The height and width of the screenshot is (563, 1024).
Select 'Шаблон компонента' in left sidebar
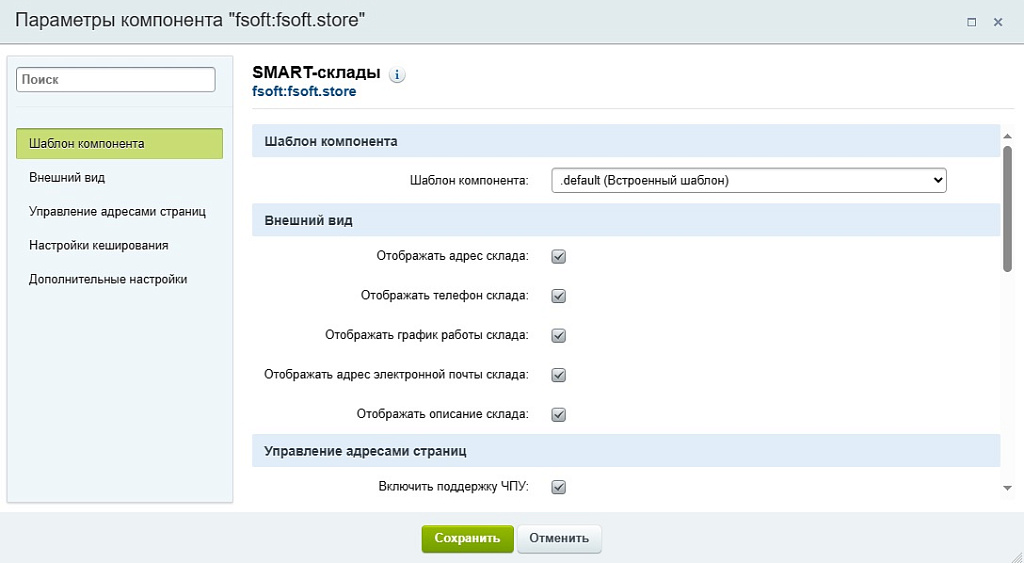tap(119, 143)
